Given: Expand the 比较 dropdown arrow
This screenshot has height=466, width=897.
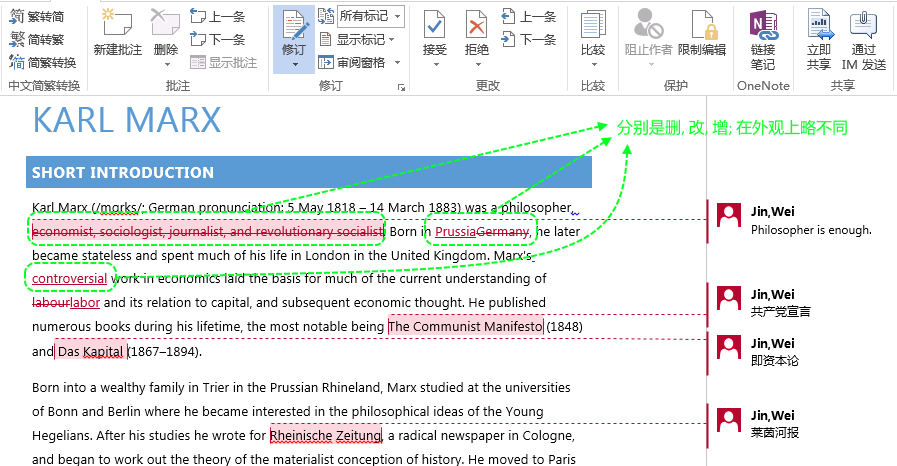Looking at the screenshot, I should pos(593,65).
